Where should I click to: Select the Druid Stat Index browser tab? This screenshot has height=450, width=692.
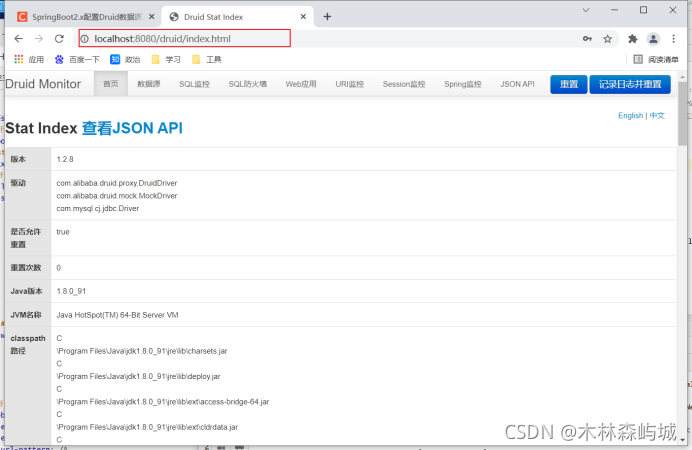pyautogui.click(x=237, y=17)
